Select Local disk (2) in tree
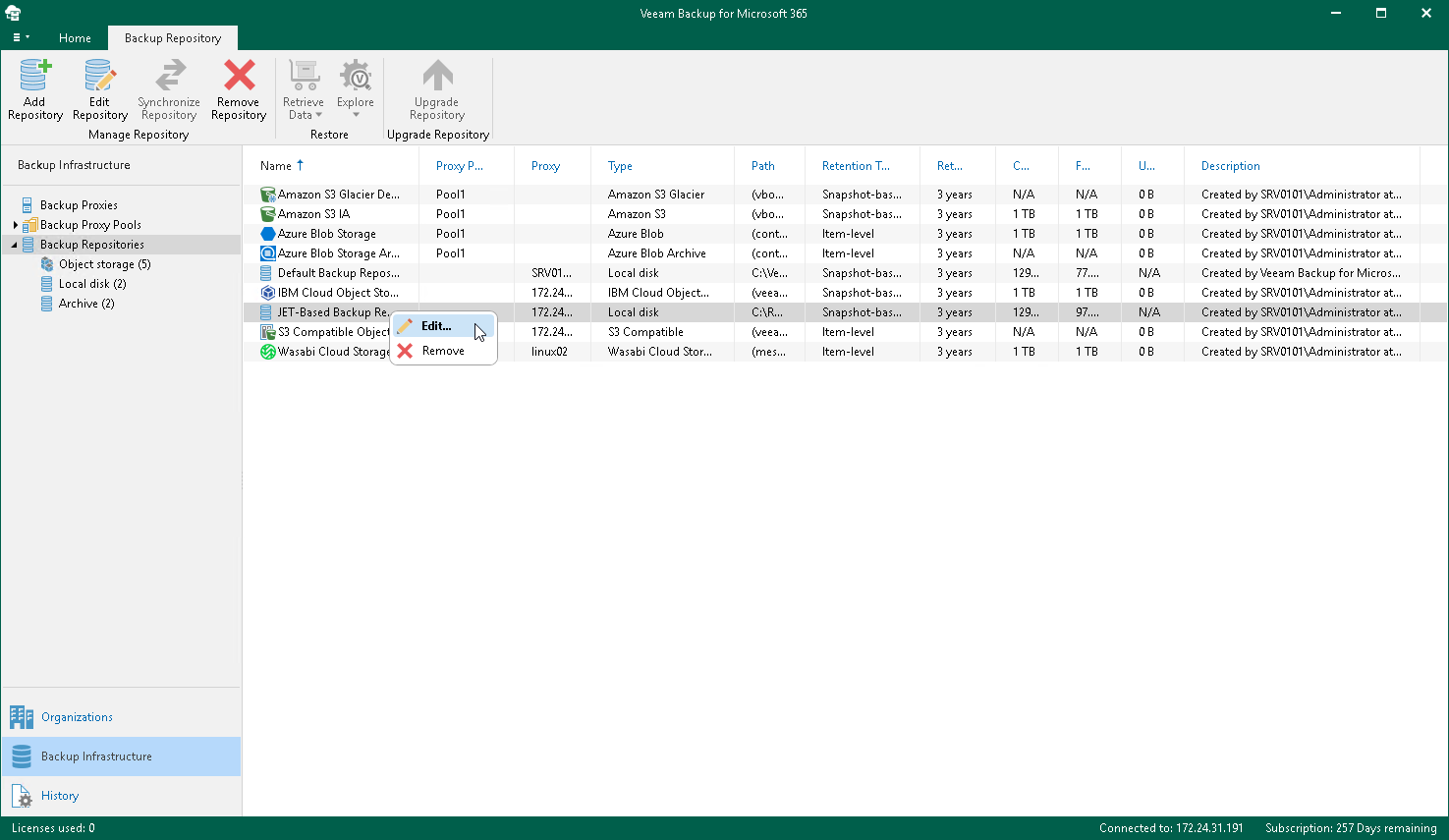This screenshot has height=840, width=1449. click(92, 284)
